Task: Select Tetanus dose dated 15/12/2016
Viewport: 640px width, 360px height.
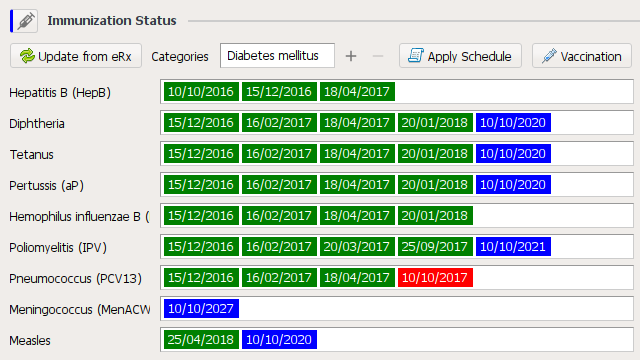Action: (x=201, y=153)
